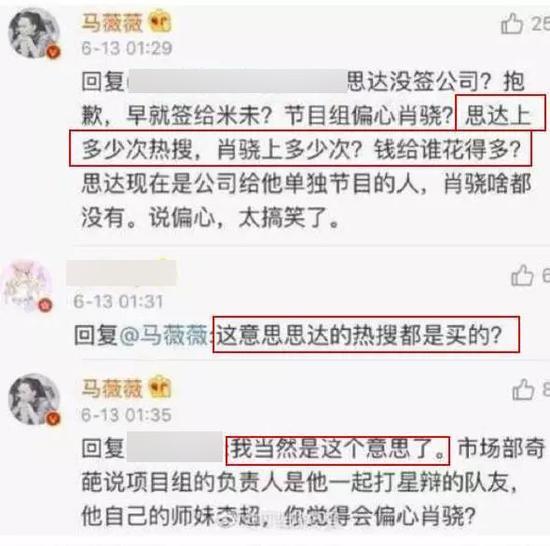Like the 01:35 reply from 马薇薇

[523, 389]
